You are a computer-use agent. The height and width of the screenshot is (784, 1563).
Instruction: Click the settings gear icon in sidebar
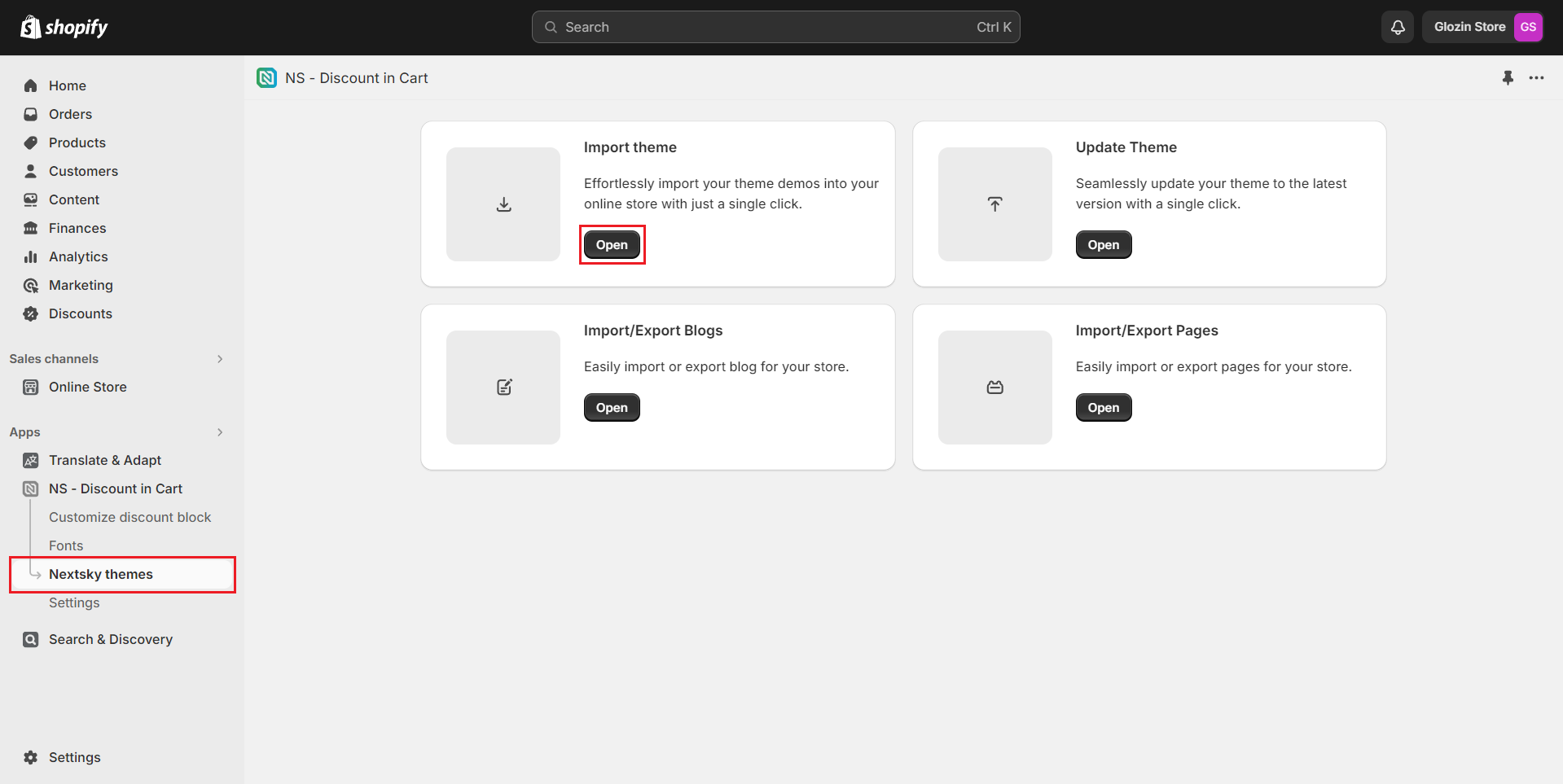pyautogui.click(x=31, y=757)
